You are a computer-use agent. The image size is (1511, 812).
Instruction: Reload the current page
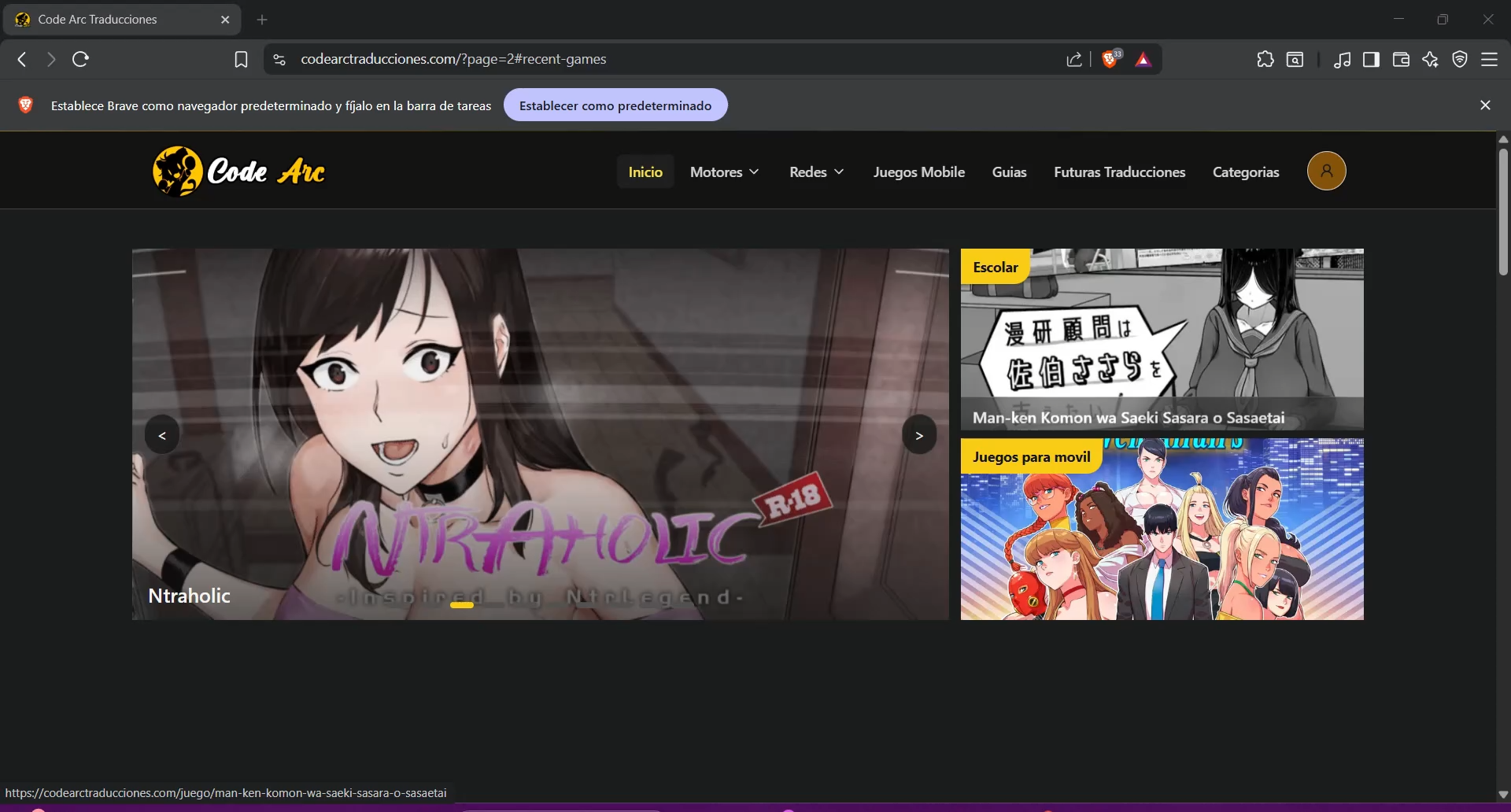click(x=80, y=60)
